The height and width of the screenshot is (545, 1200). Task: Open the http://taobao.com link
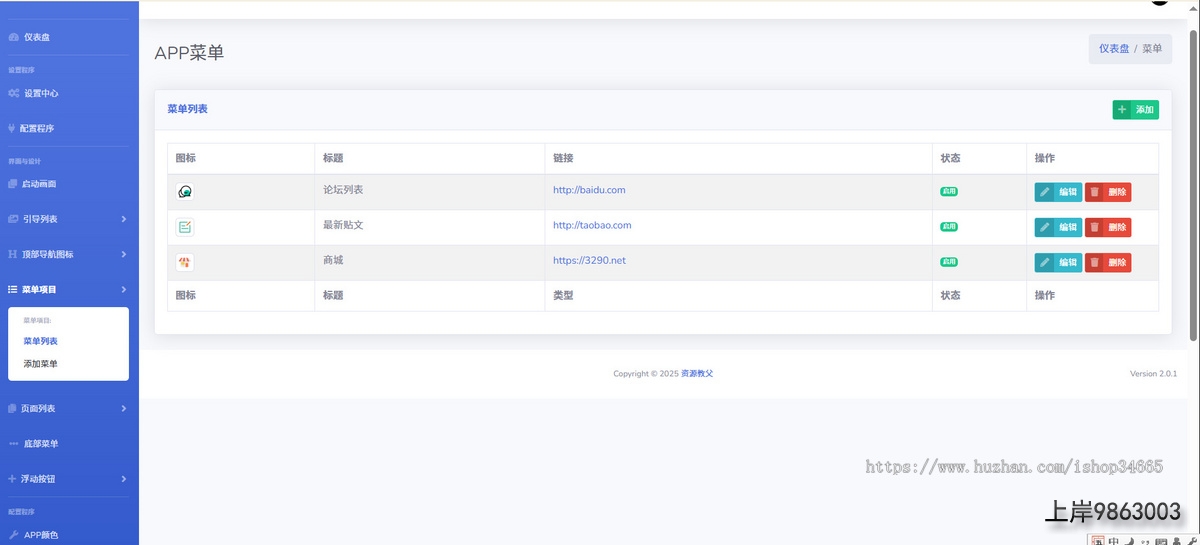pos(592,225)
